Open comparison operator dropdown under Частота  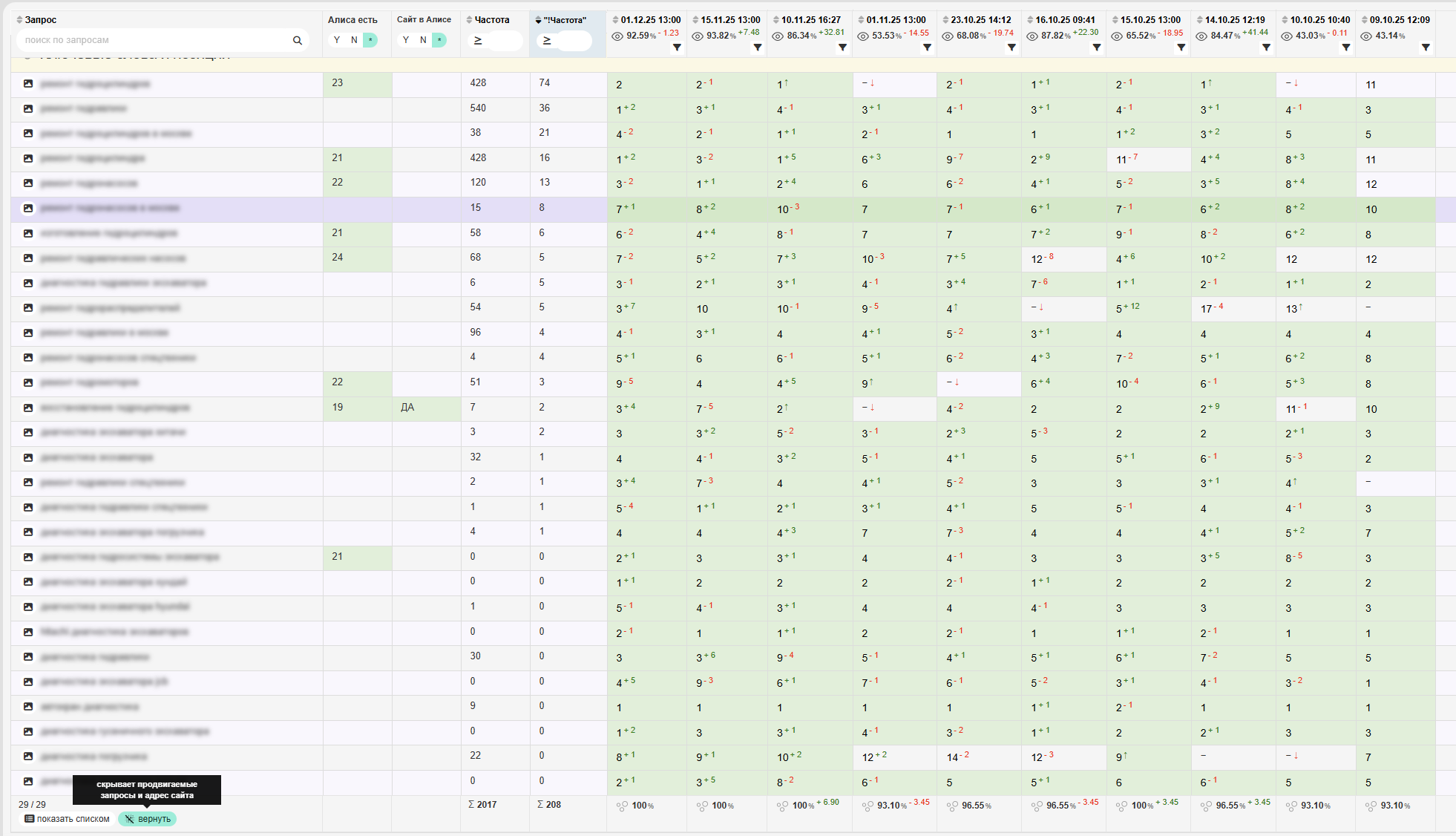click(x=478, y=40)
